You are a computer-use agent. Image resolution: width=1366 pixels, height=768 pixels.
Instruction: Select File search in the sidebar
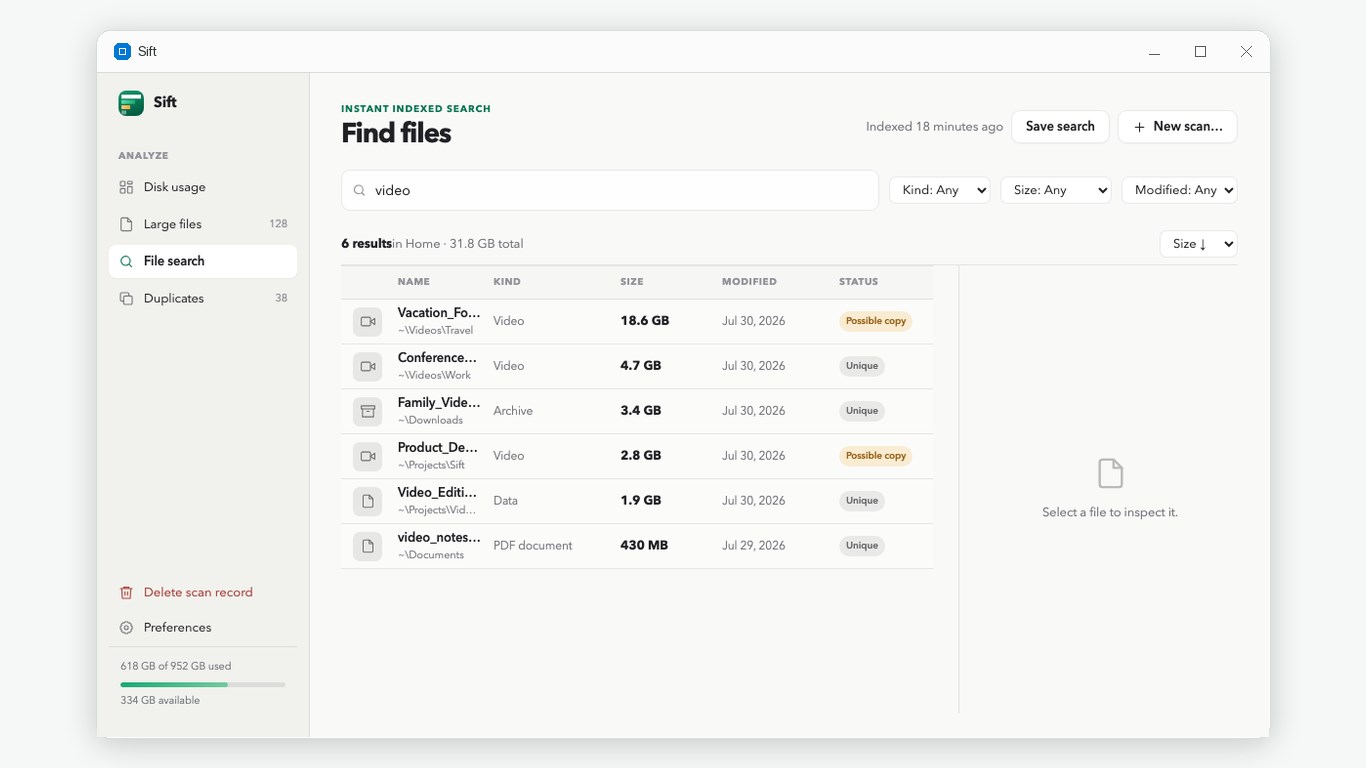[203, 261]
